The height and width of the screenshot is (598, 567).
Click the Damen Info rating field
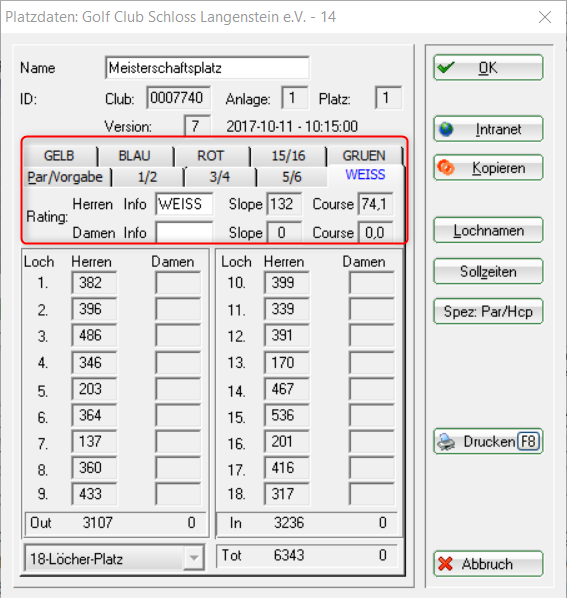tap(184, 232)
